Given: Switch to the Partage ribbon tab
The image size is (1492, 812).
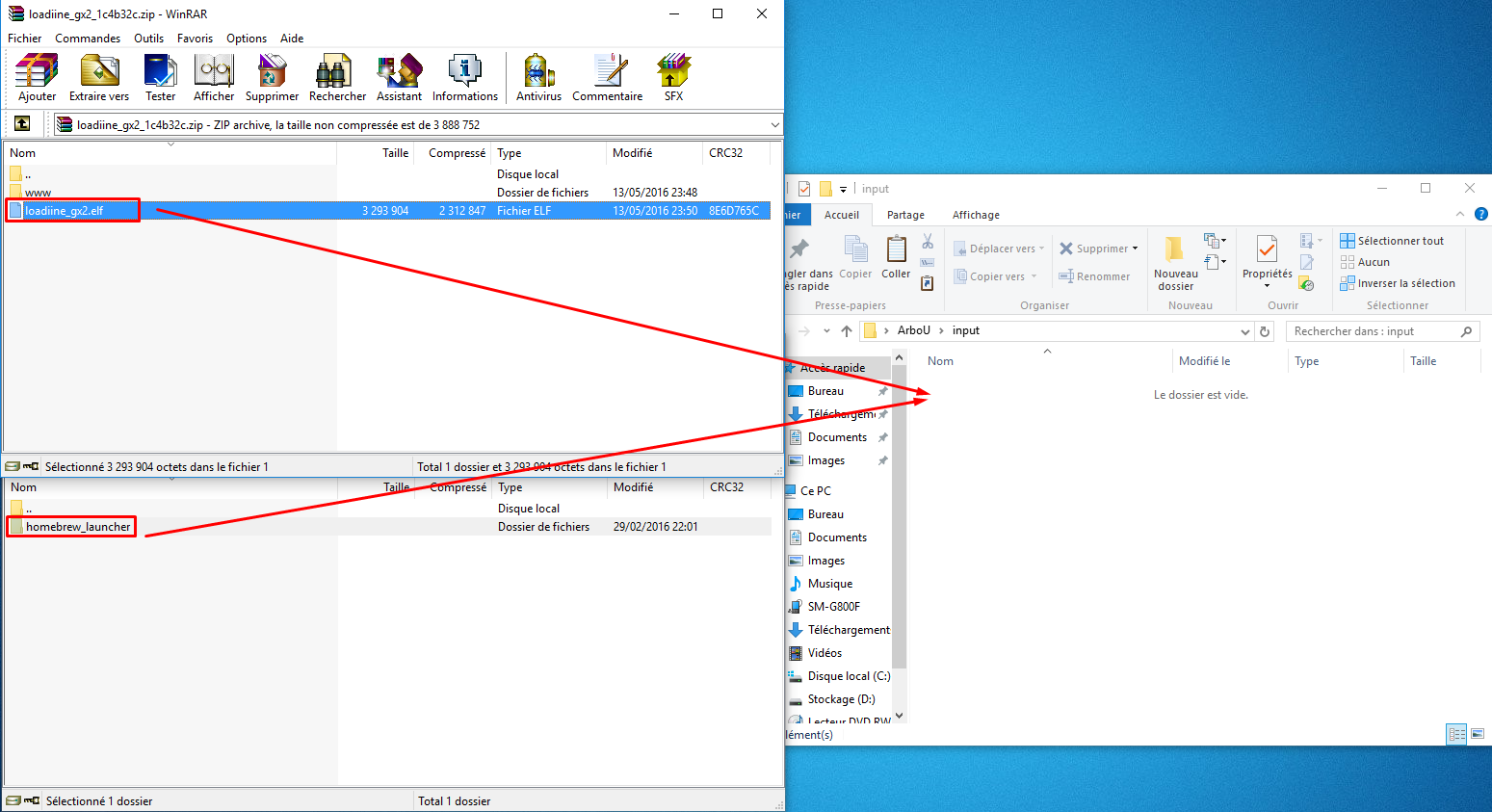Looking at the screenshot, I should (x=905, y=215).
